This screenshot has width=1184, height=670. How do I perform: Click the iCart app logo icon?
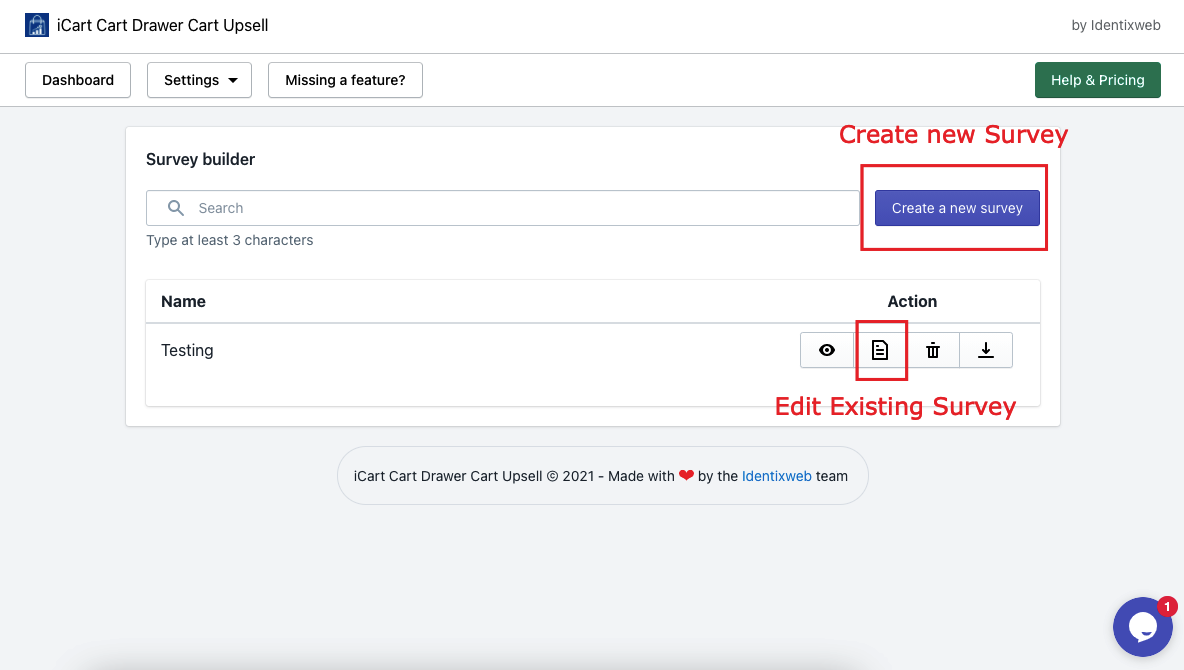click(37, 25)
